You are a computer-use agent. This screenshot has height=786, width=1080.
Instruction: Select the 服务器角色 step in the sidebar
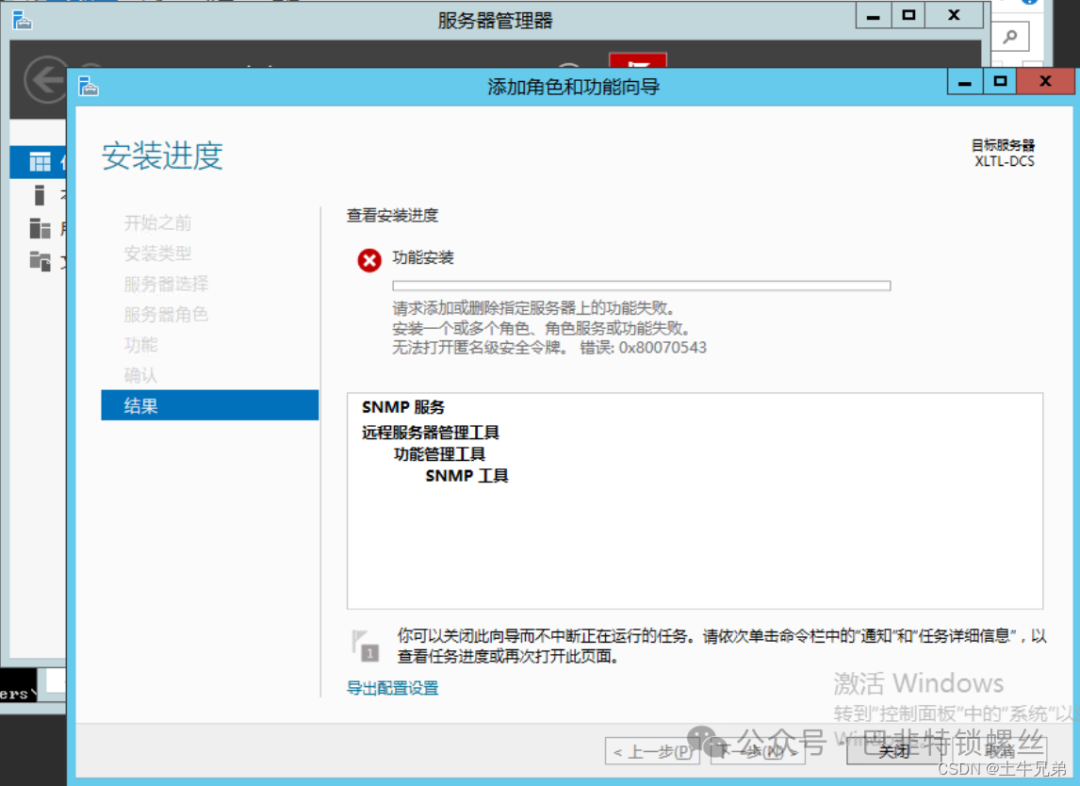166,314
